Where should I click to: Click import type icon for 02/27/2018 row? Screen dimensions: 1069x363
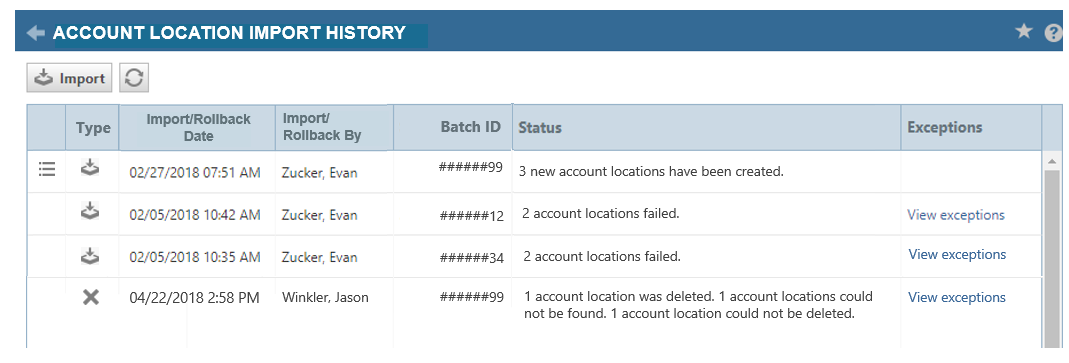tap(91, 167)
